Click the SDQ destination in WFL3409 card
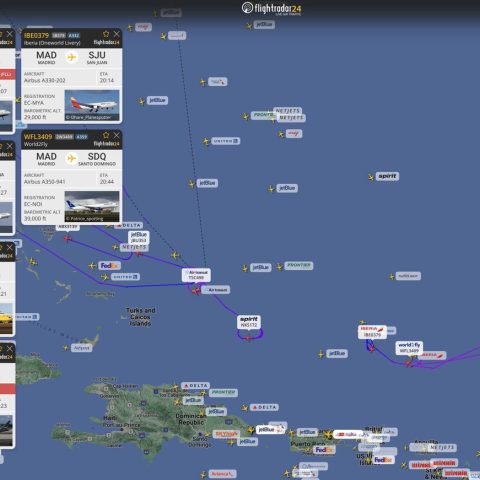This screenshot has height=480, width=480. (x=97, y=159)
